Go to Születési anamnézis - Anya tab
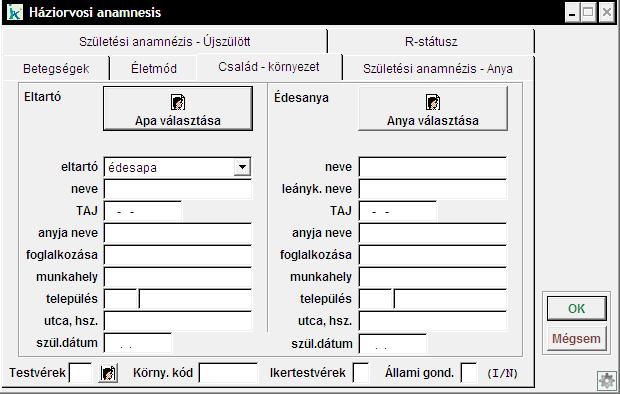This screenshot has width=620, height=394. 438,68
